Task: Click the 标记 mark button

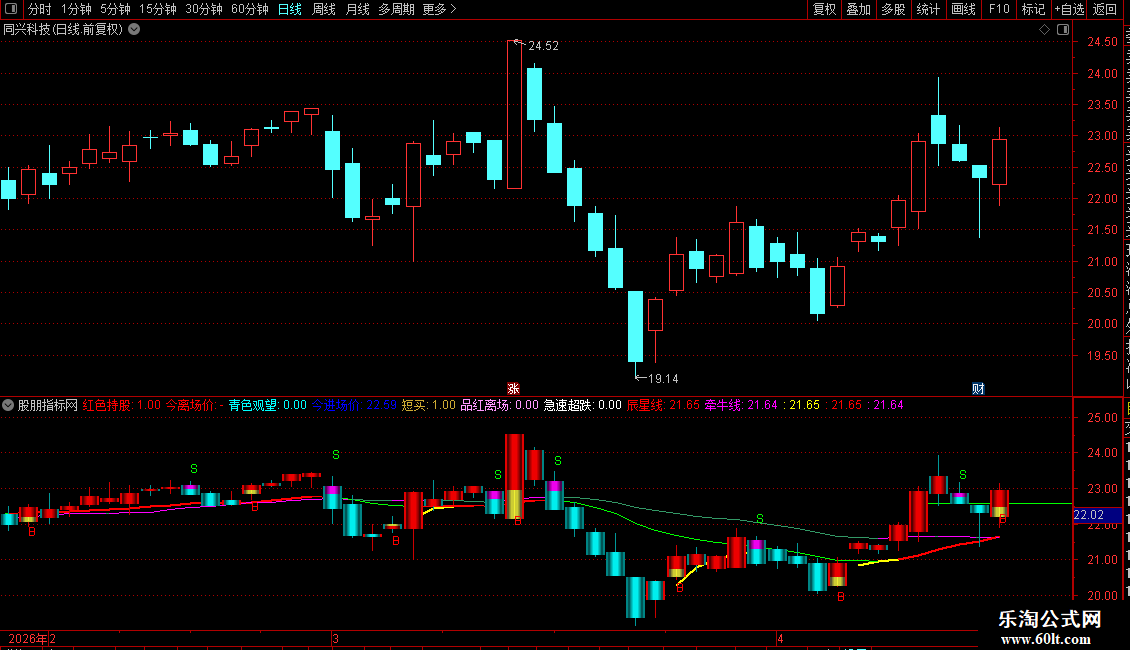Action: 1033,9
